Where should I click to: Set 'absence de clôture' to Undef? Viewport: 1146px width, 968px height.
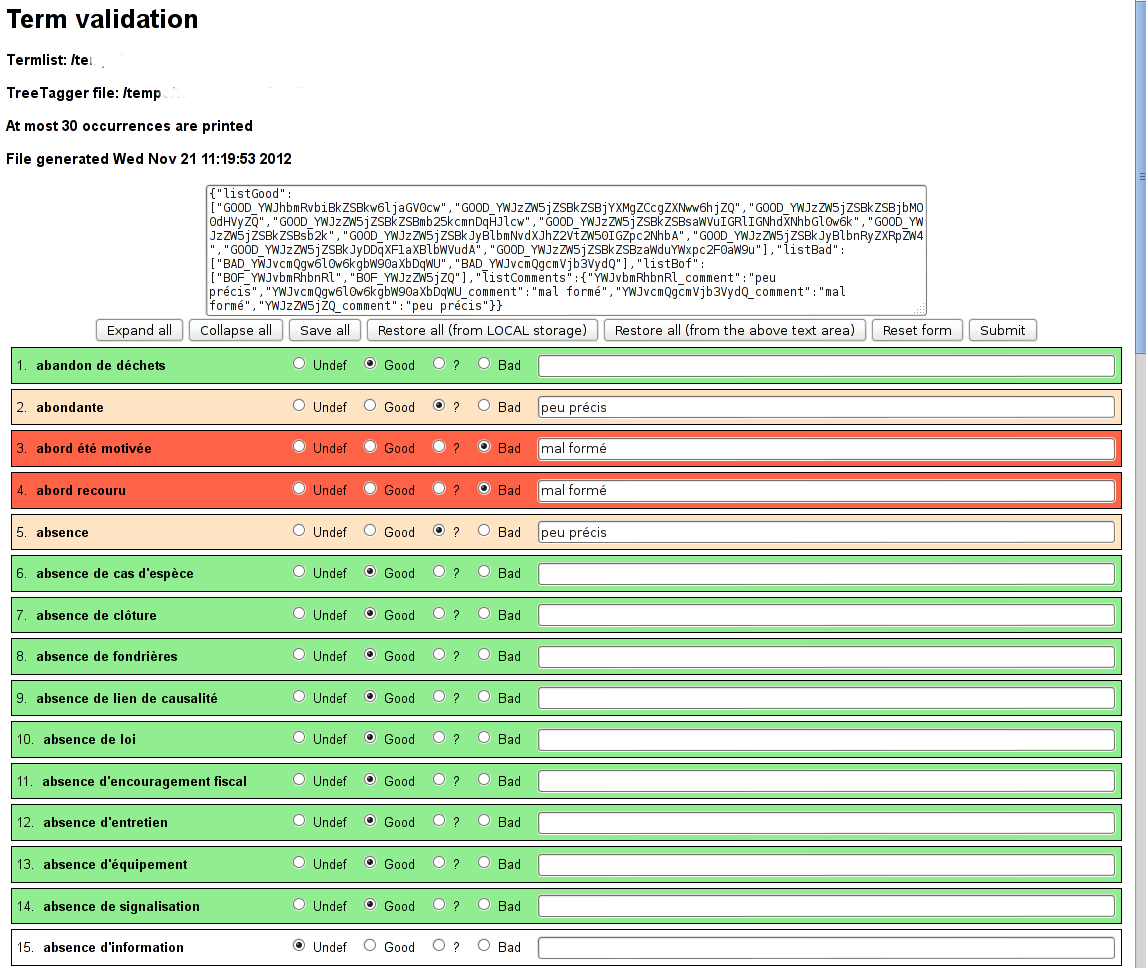coord(298,615)
